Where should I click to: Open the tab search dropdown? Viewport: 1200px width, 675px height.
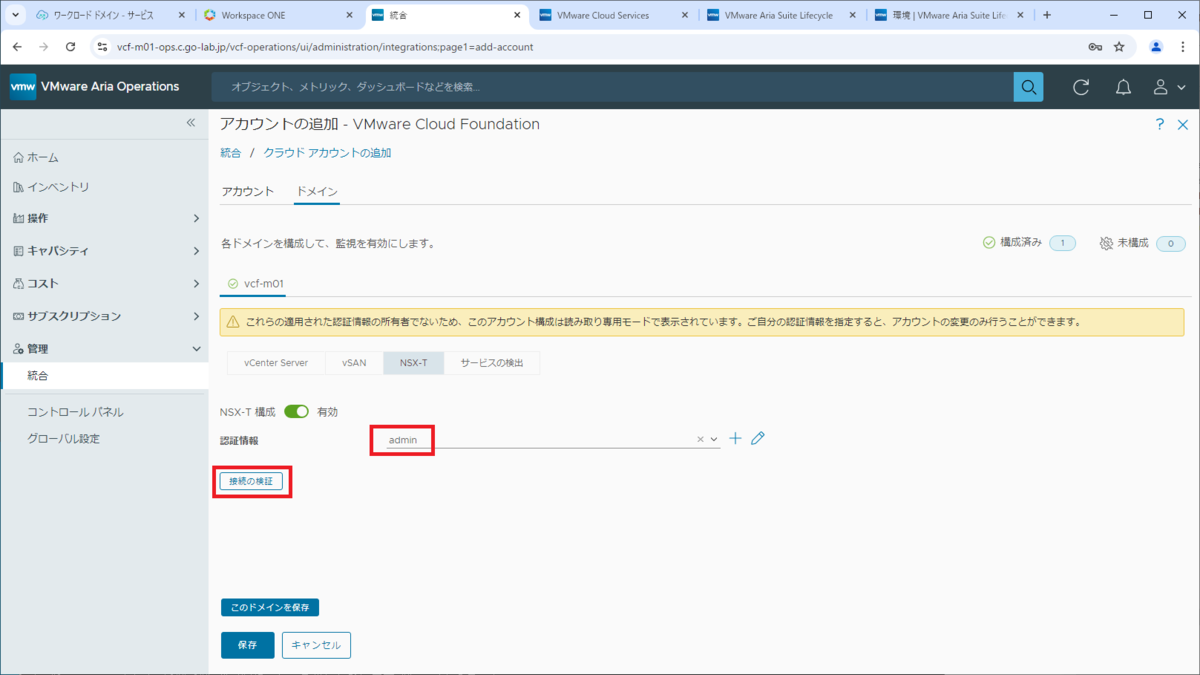pos(14,15)
